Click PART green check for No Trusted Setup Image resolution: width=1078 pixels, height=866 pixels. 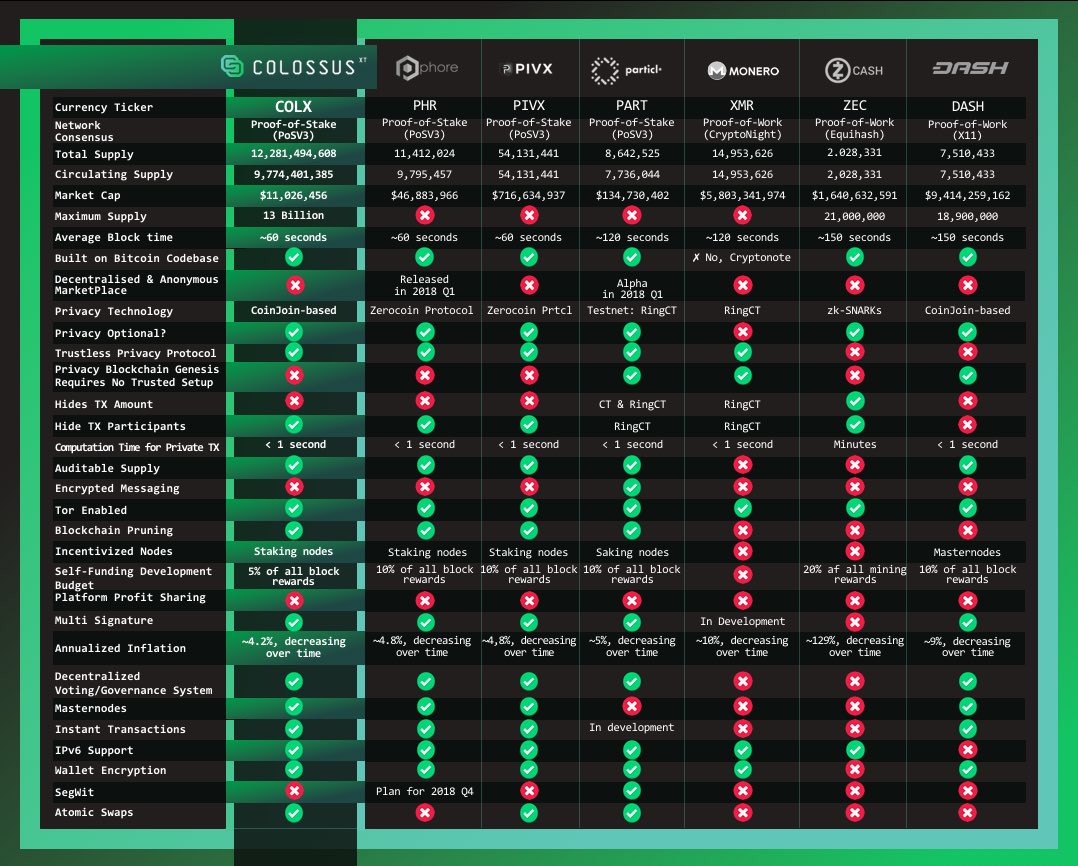632,375
